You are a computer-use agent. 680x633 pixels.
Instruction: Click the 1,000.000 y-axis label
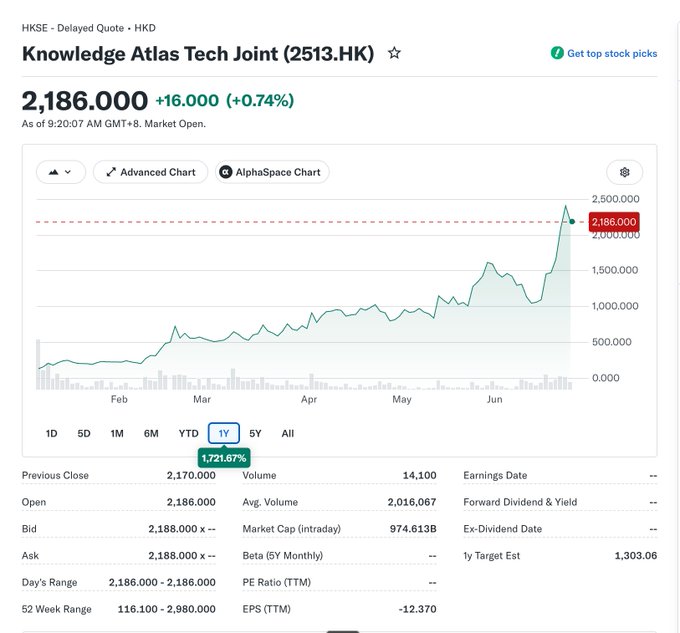[615, 306]
